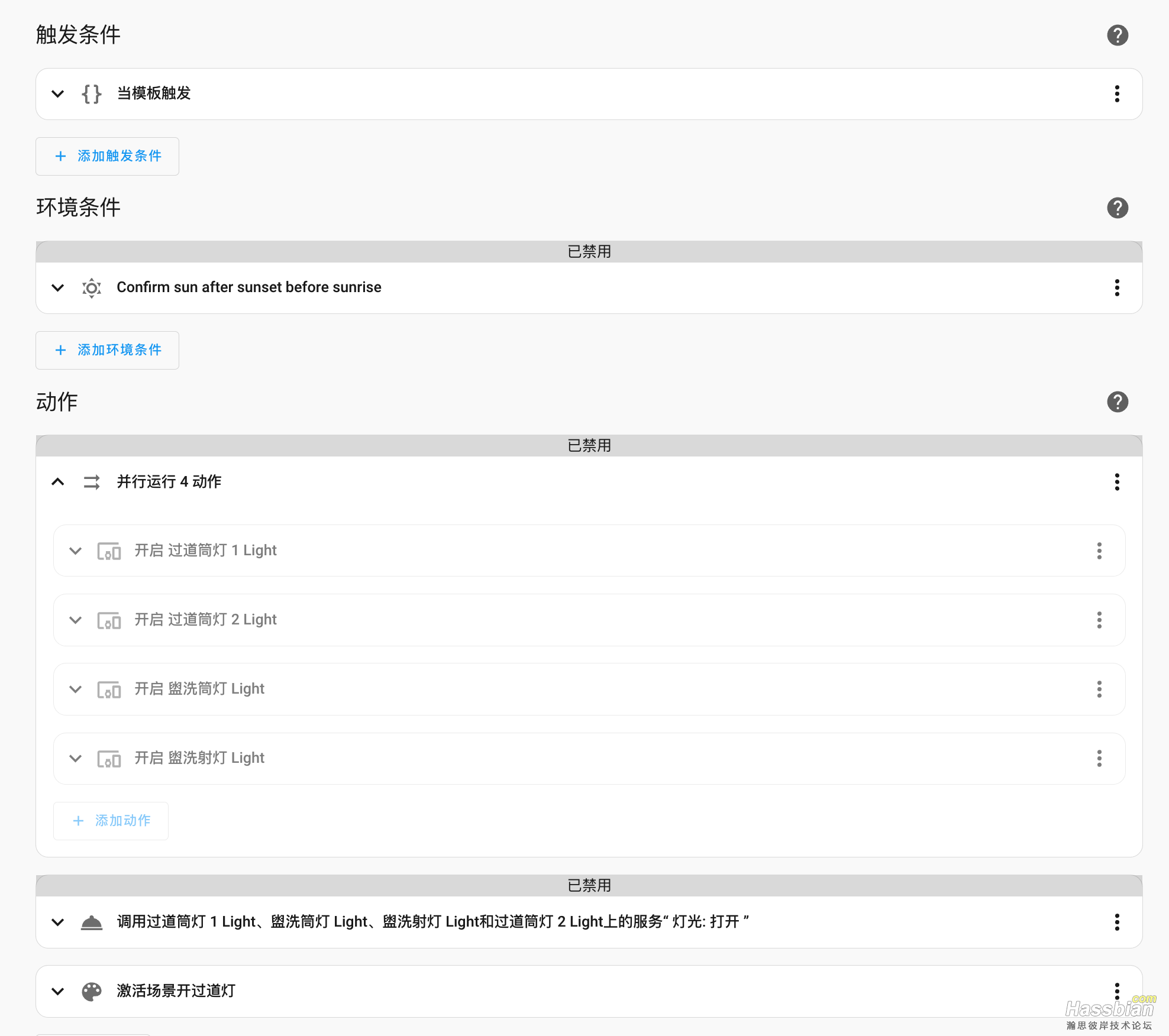
Task: Click 添加动作 inside parallel block
Action: [111, 821]
